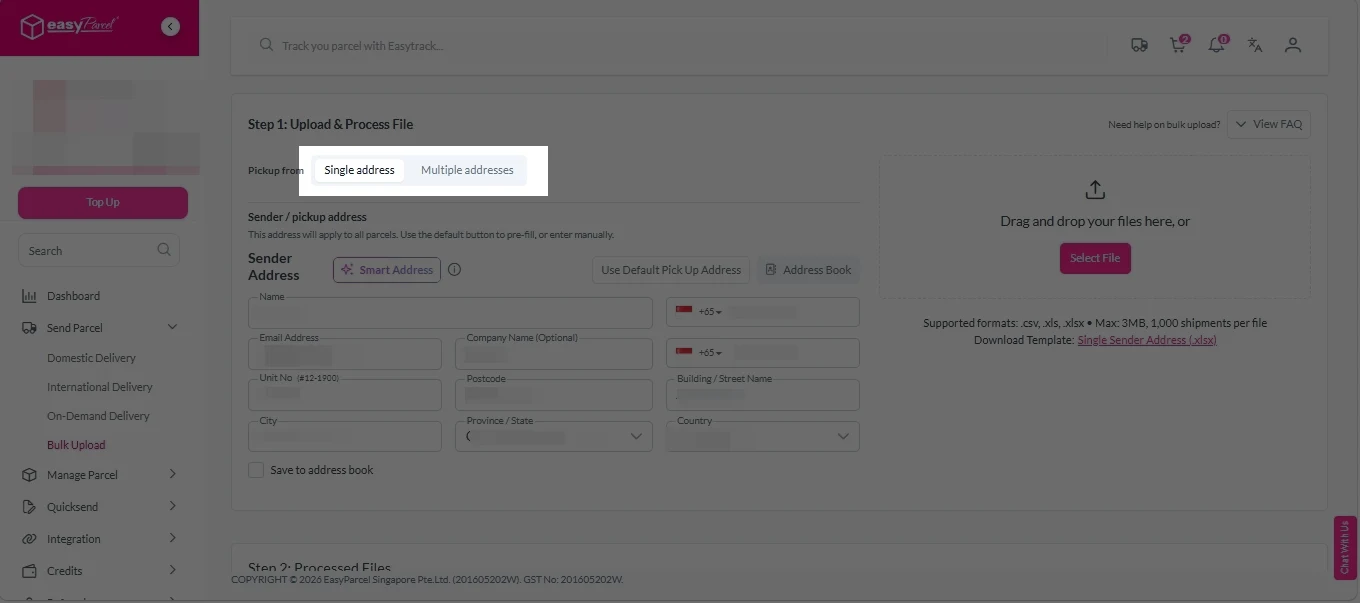Select the Single address pickup option

[x=359, y=170]
